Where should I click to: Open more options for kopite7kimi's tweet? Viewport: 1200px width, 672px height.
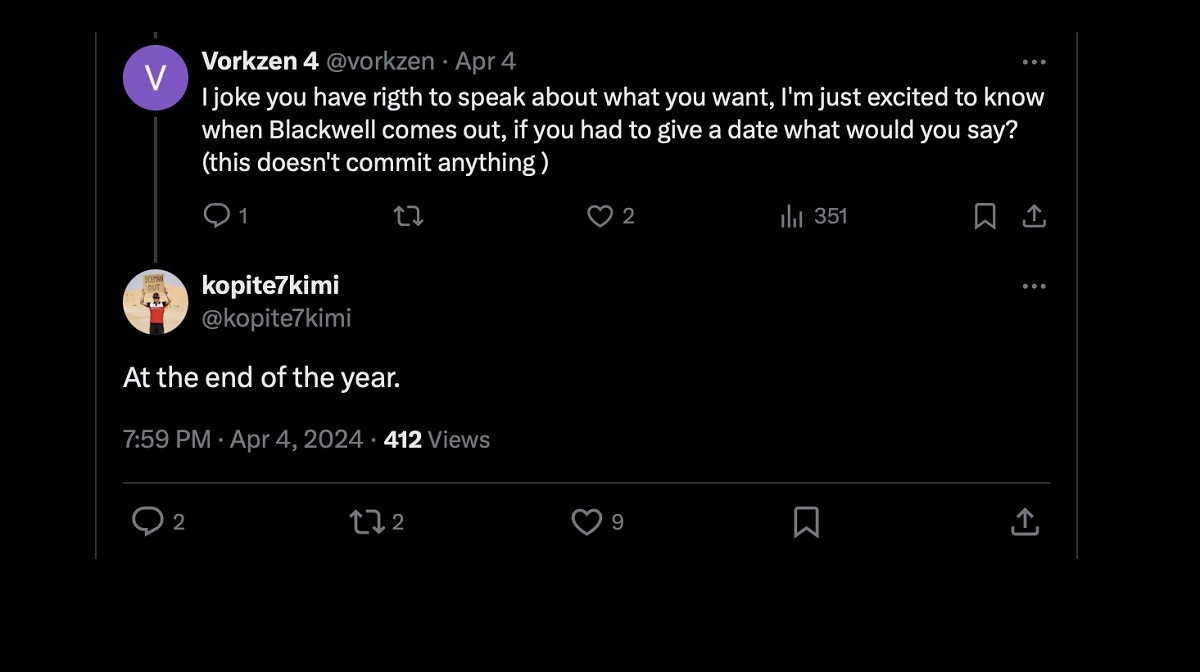click(1034, 287)
